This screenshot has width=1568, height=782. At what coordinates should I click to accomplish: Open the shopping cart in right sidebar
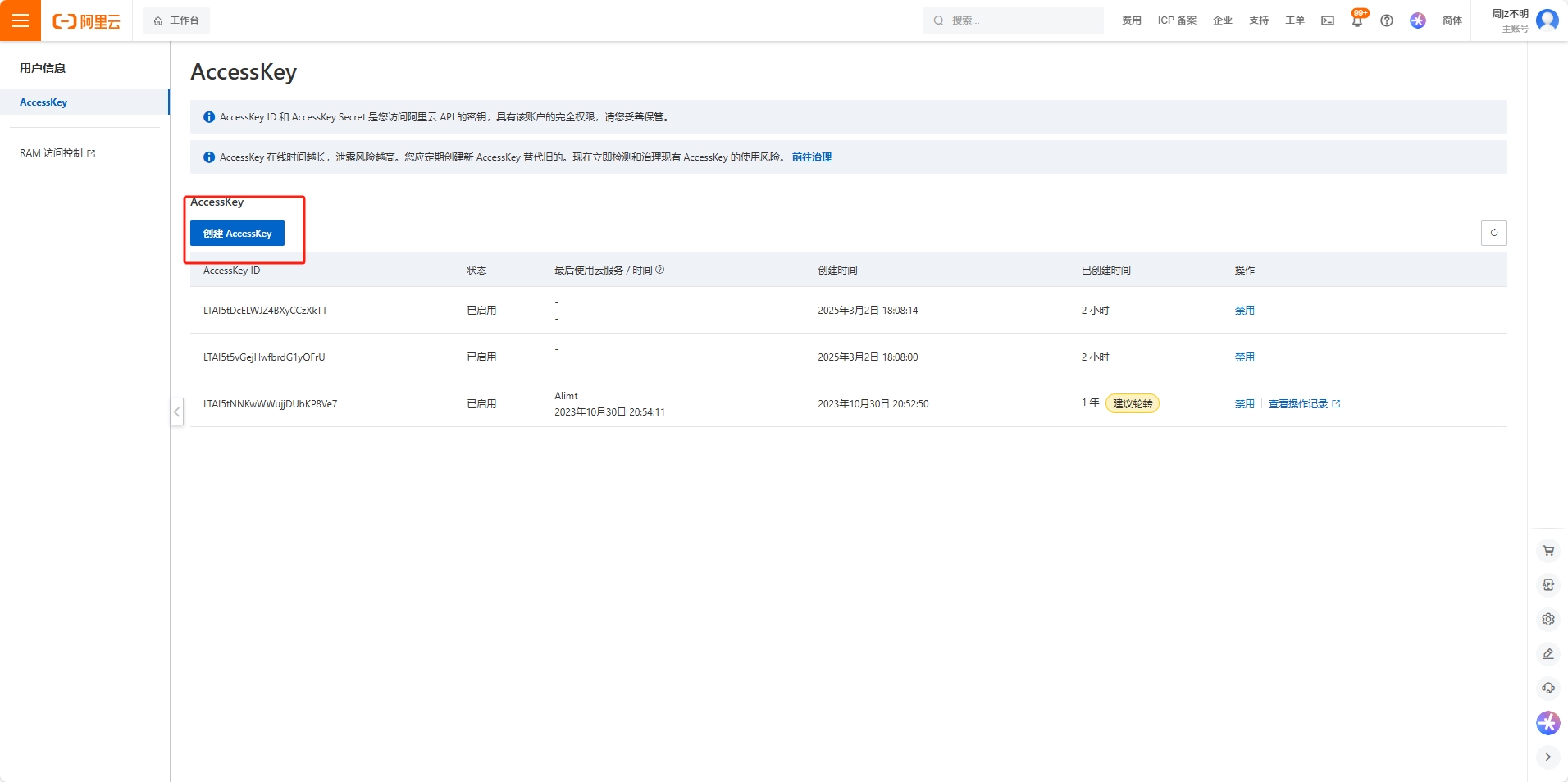coord(1547,551)
